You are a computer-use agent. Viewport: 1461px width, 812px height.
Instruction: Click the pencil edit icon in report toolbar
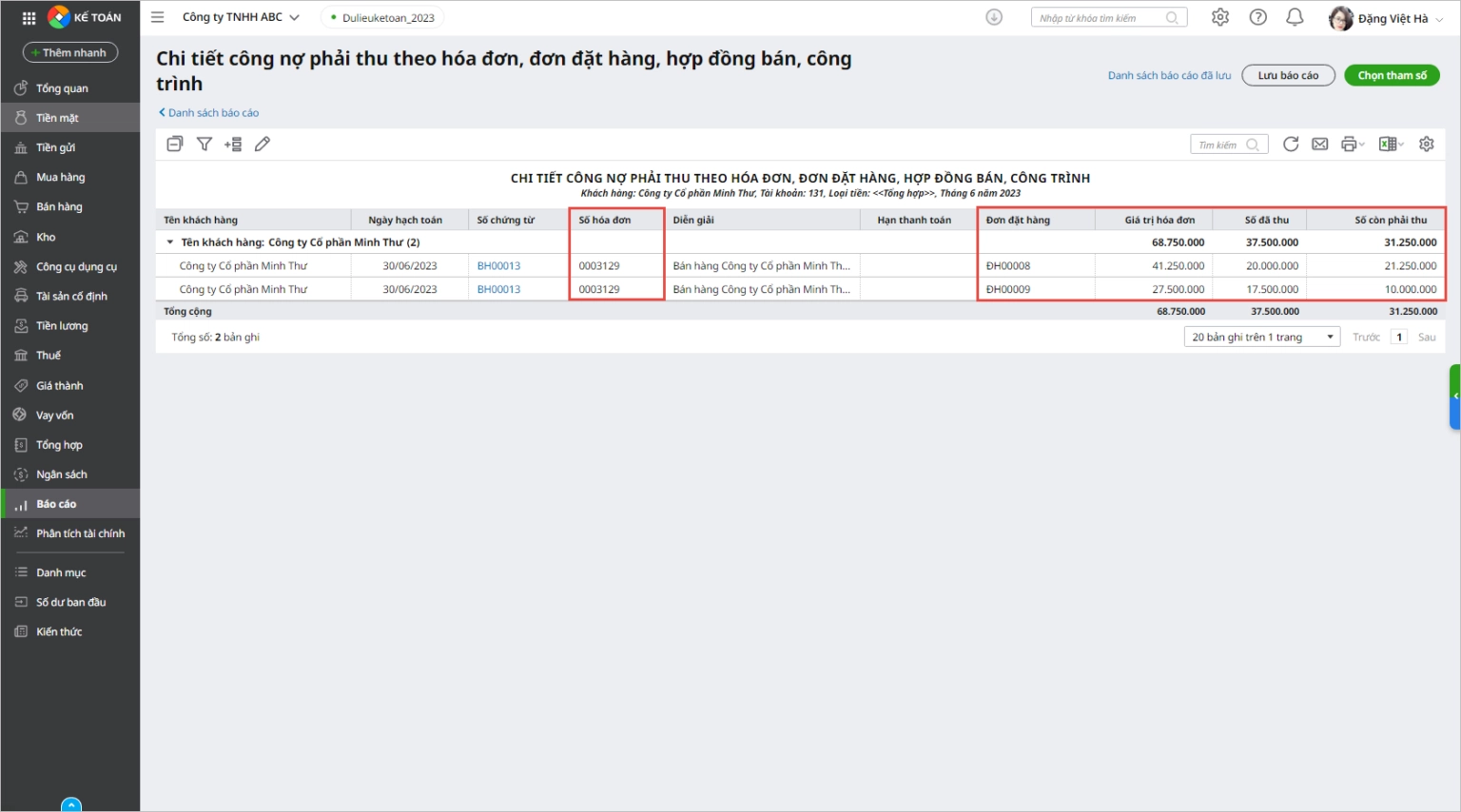pos(263,145)
